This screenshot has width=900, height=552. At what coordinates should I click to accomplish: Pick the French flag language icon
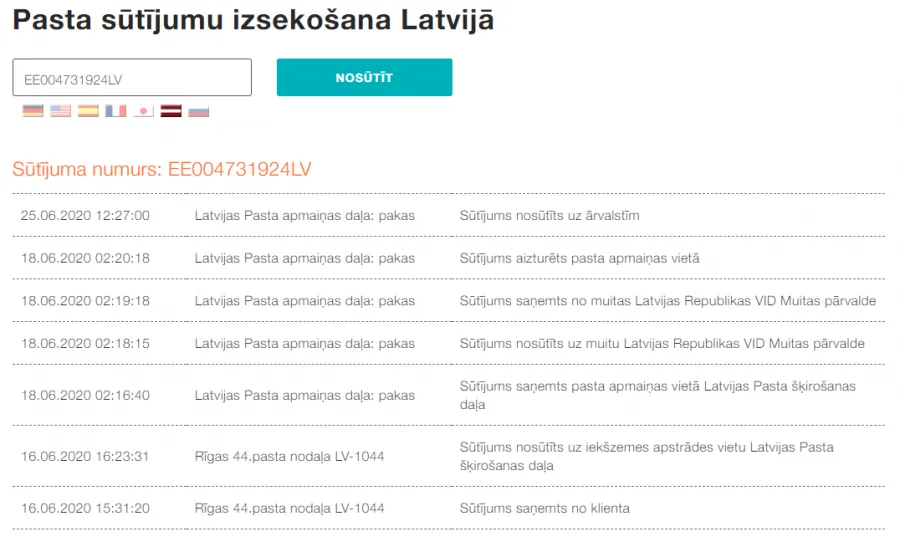[115, 111]
